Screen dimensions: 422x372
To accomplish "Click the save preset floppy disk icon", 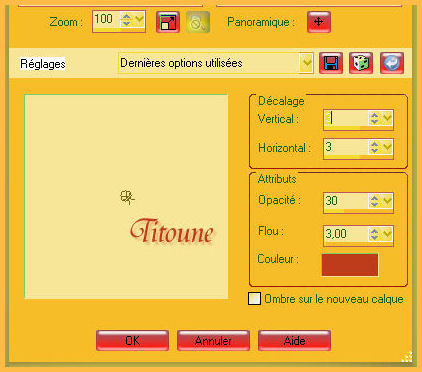I will pos(331,63).
